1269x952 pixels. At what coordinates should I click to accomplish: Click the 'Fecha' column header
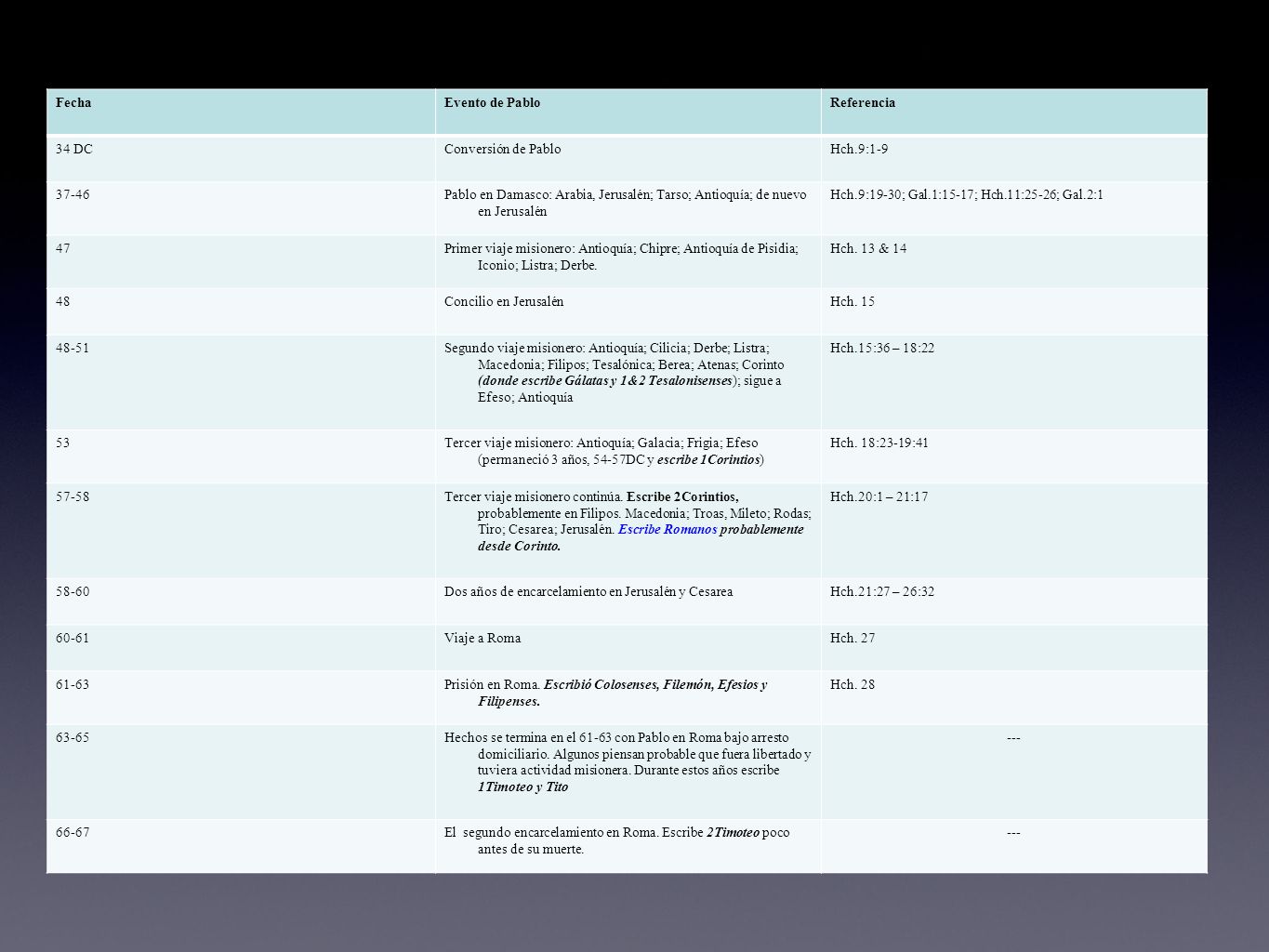pos(241,112)
